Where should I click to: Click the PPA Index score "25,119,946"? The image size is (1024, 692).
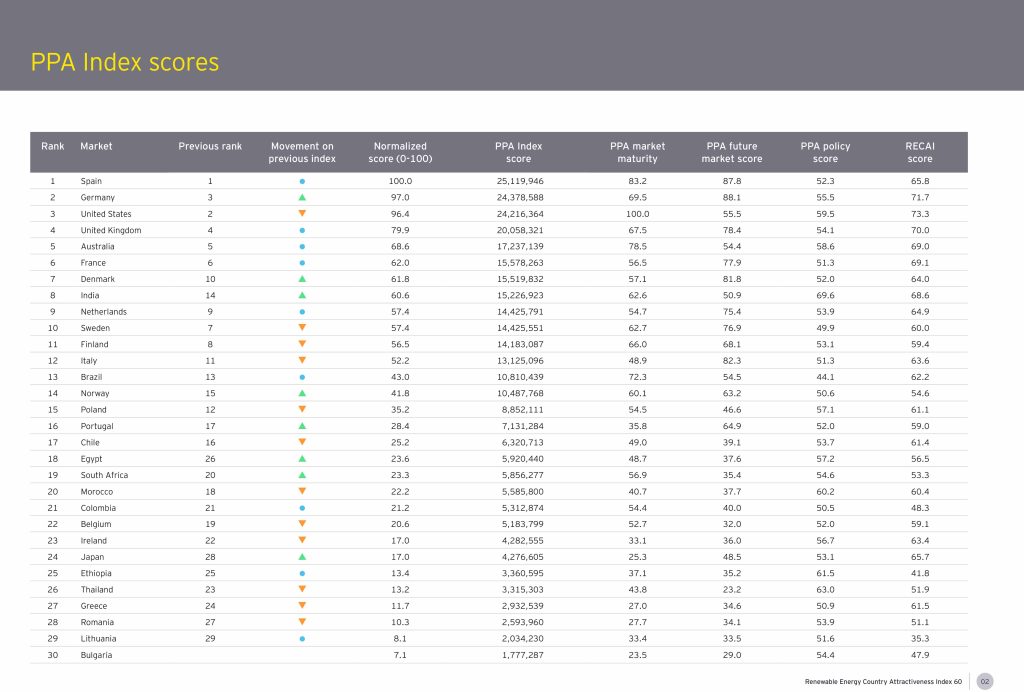click(520, 181)
